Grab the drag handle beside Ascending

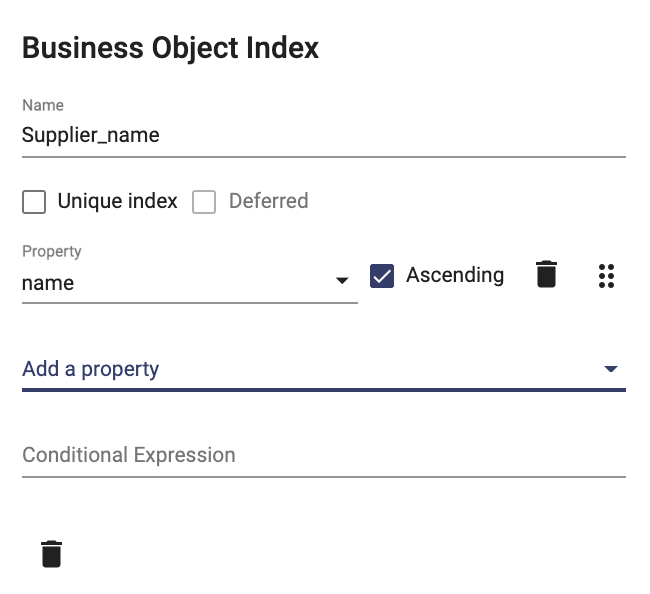(x=606, y=276)
